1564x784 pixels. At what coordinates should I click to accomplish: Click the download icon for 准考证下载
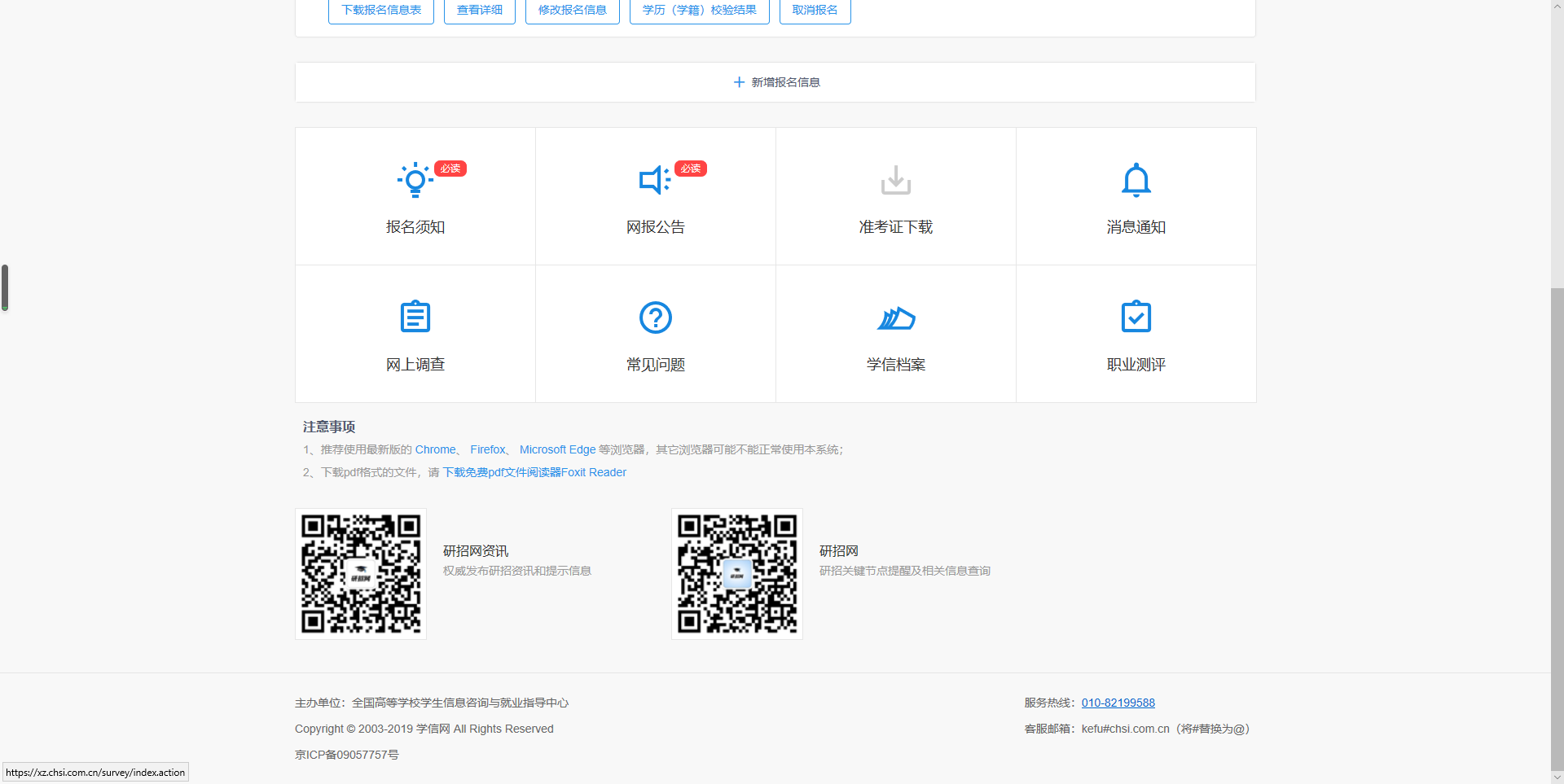click(895, 180)
